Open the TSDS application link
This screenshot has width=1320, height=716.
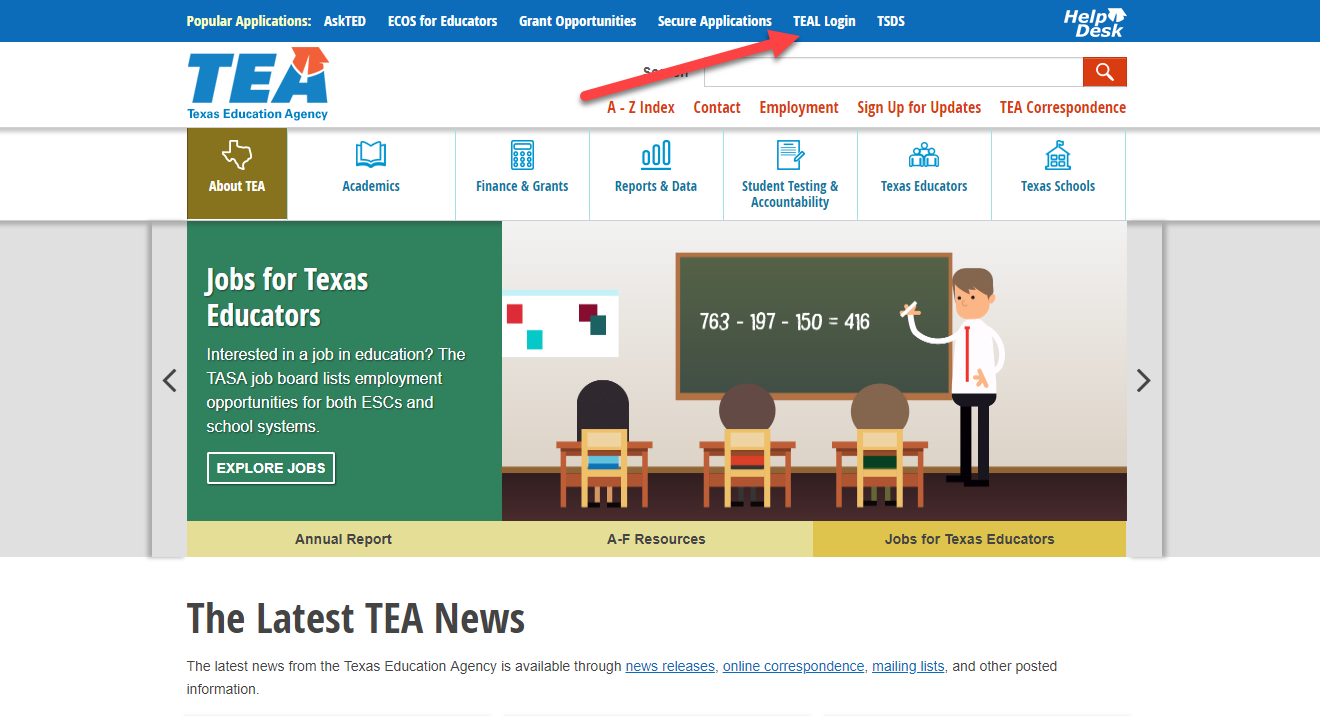890,20
